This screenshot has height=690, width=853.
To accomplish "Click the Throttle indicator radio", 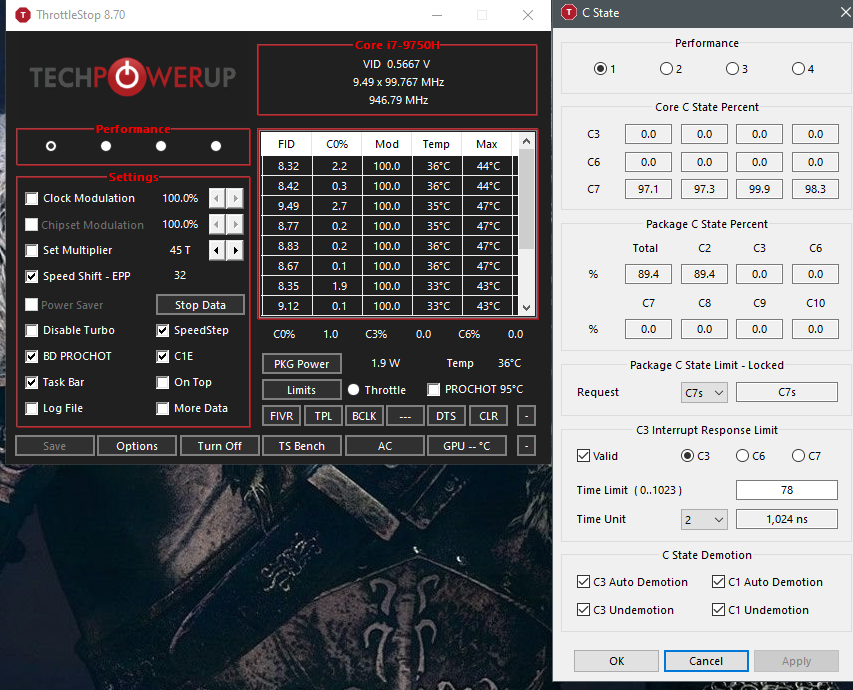I will [x=353, y=390].
